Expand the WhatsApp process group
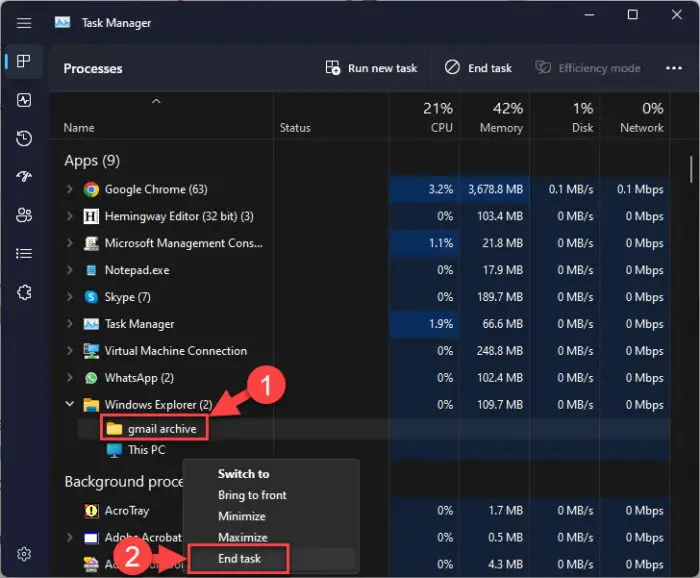The image size is (700, 578). tap(69, 378)
